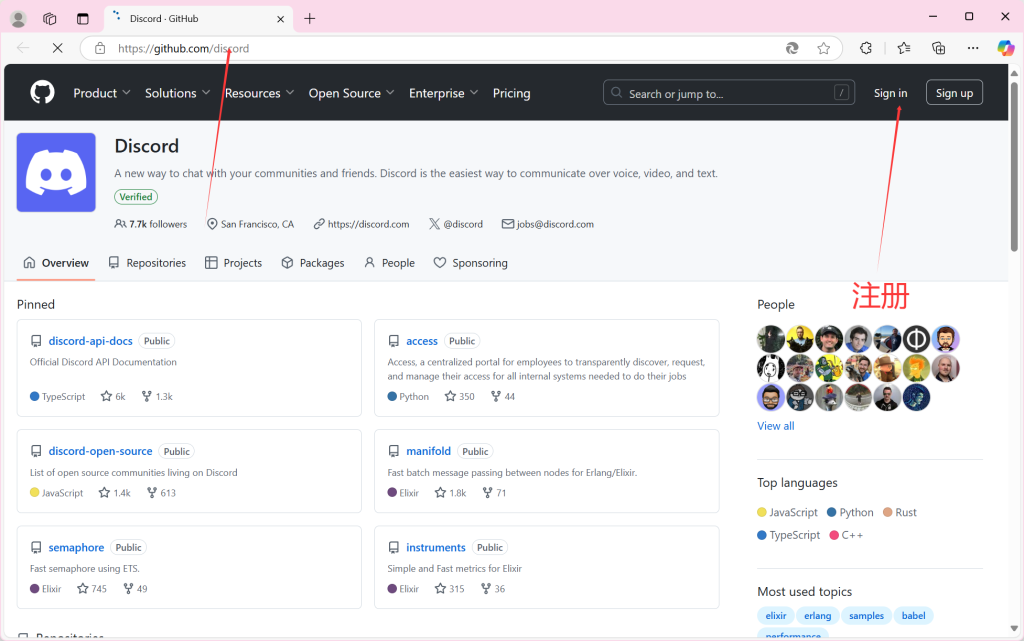Image resolution: width=1024 pixels, height=641 pixels.
Task: Open the semaphore repository link
Action: click(x=76, y=548)
